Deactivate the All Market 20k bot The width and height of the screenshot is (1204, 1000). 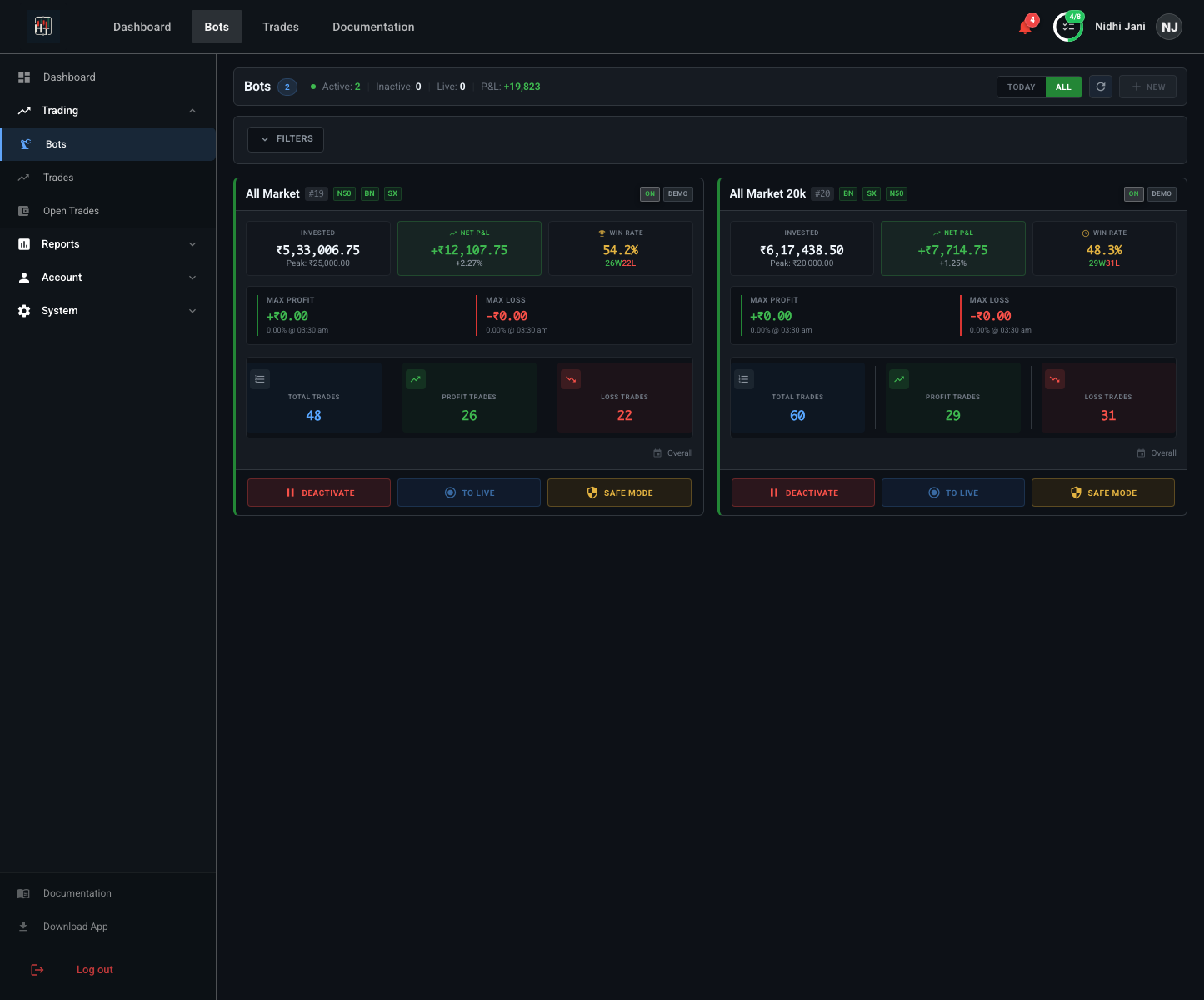click(803, 492)
